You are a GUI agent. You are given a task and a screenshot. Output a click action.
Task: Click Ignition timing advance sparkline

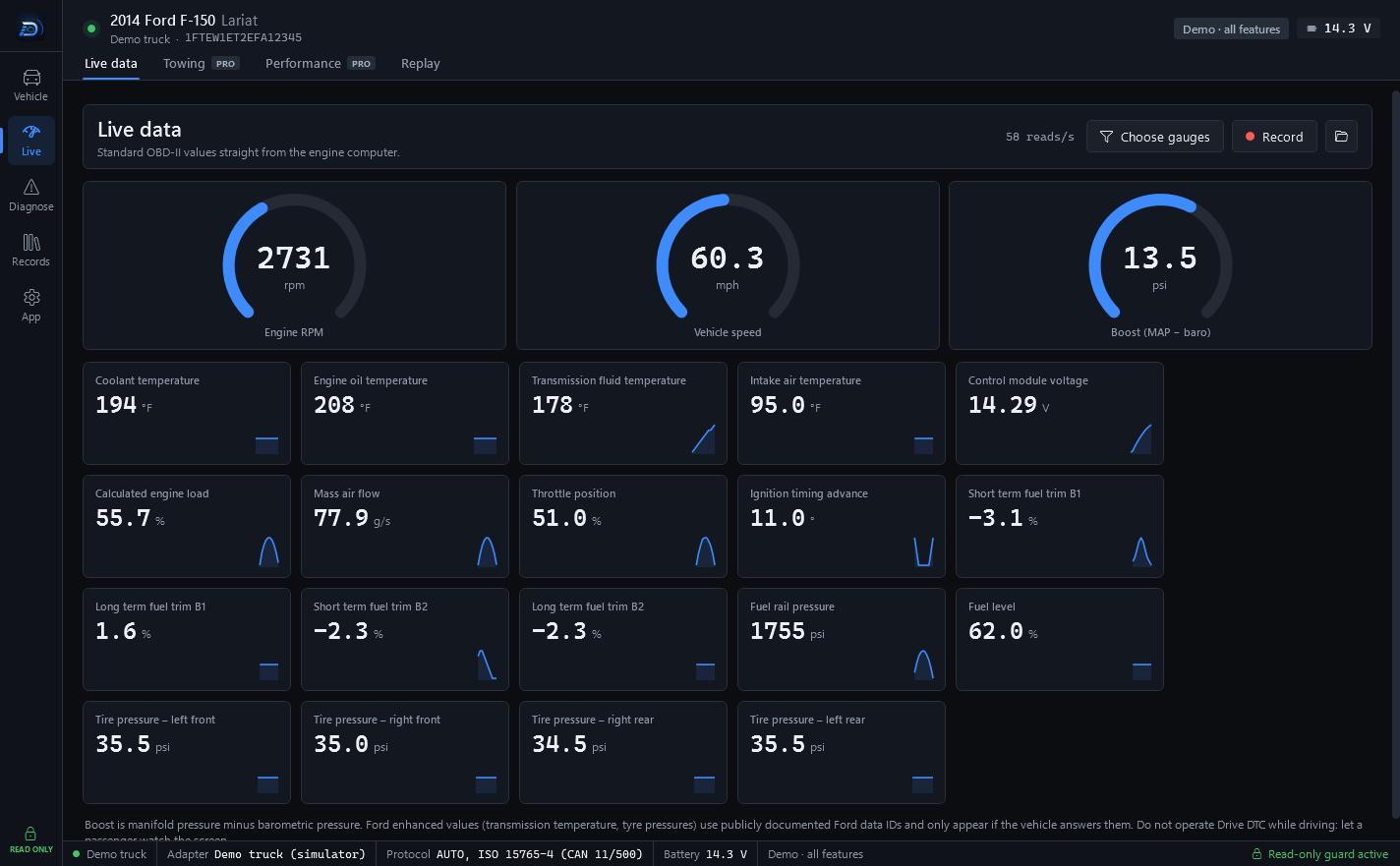pyautogui.click(x=923, y=551)
